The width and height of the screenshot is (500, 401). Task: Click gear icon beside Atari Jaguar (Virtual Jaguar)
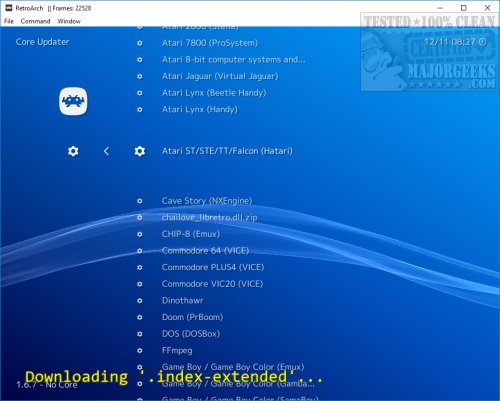pyautogui.click(x=140, y=76)
